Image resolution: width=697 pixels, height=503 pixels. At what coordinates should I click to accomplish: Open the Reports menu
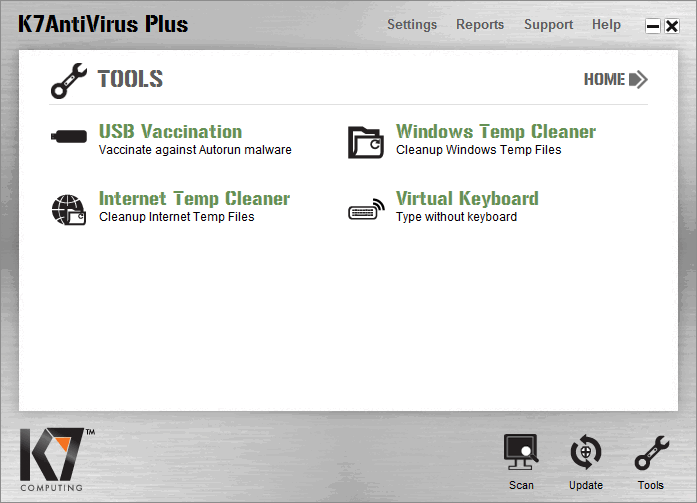tap(480, 24)
